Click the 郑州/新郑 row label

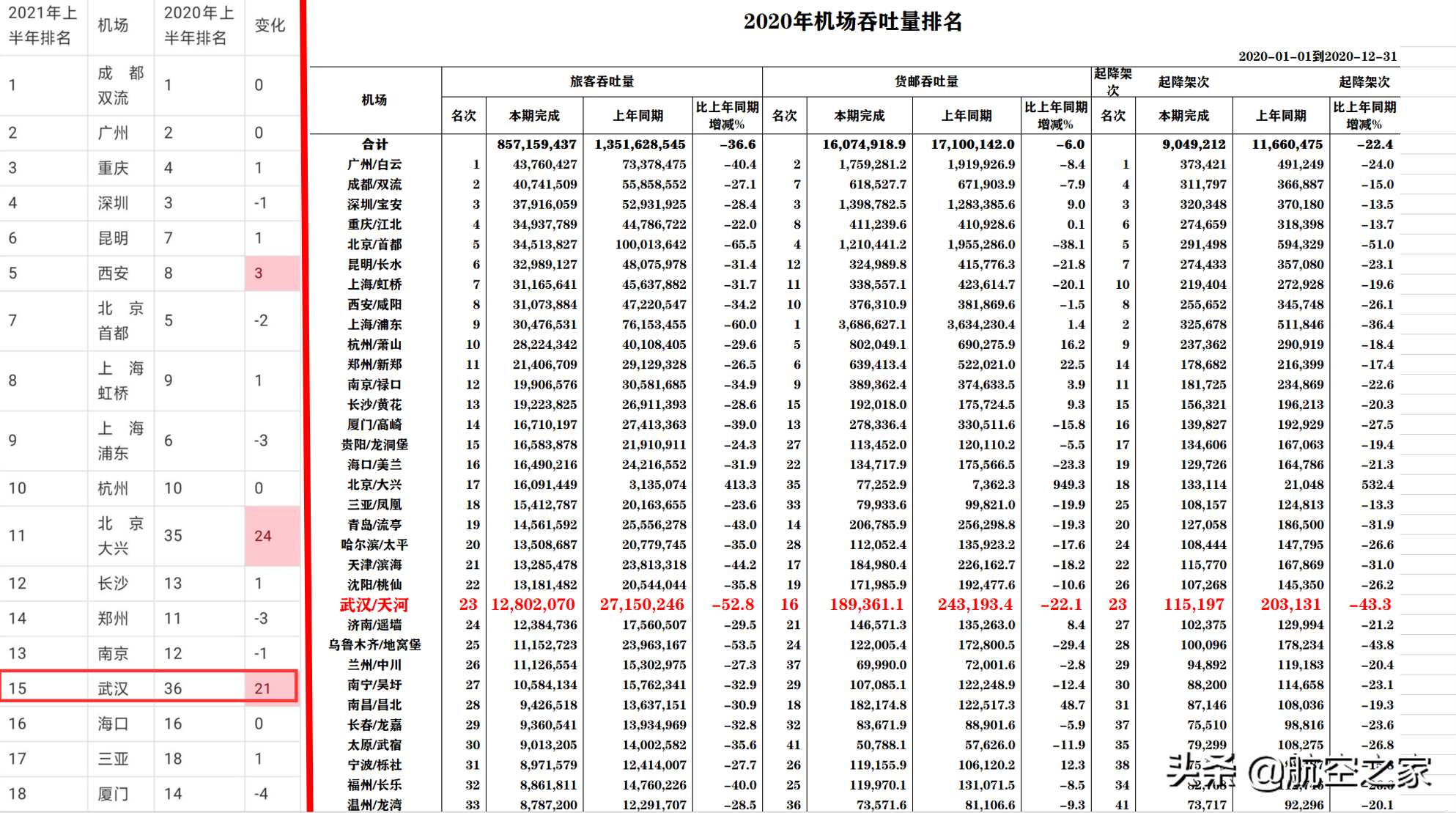pos(374,364)
